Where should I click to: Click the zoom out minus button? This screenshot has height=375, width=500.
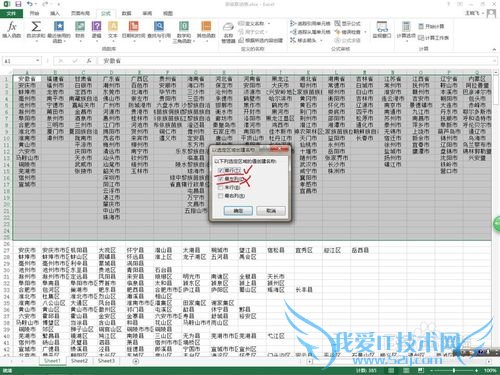point(432,371)
